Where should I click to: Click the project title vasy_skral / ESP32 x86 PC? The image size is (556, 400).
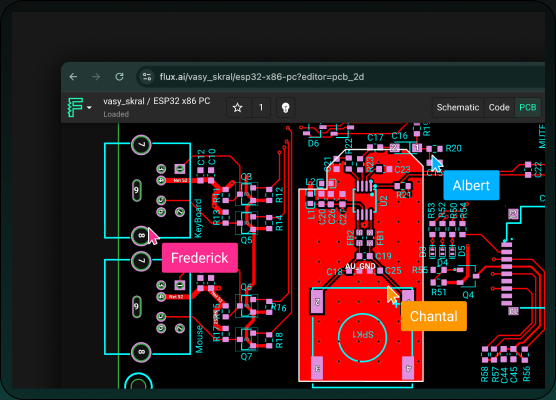coord(157,101)
